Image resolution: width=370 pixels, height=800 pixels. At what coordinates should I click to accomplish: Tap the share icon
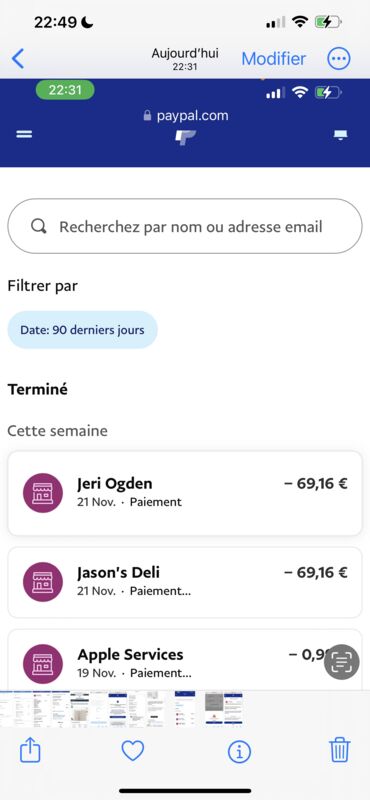point(30,751)
